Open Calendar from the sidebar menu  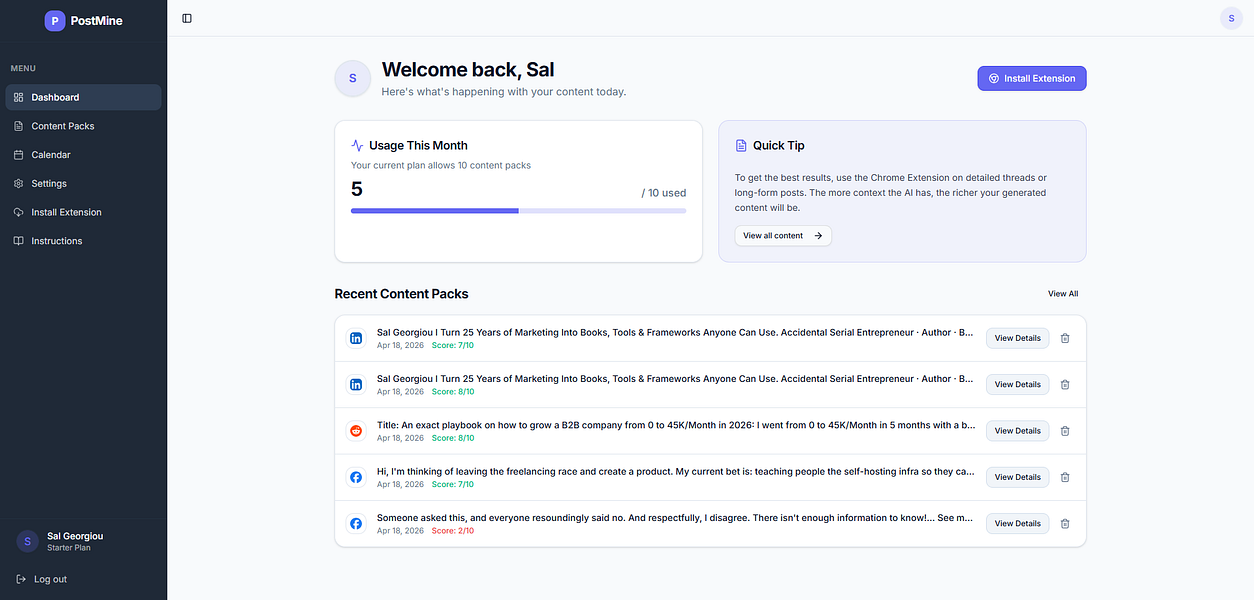(x=83, y=155)
